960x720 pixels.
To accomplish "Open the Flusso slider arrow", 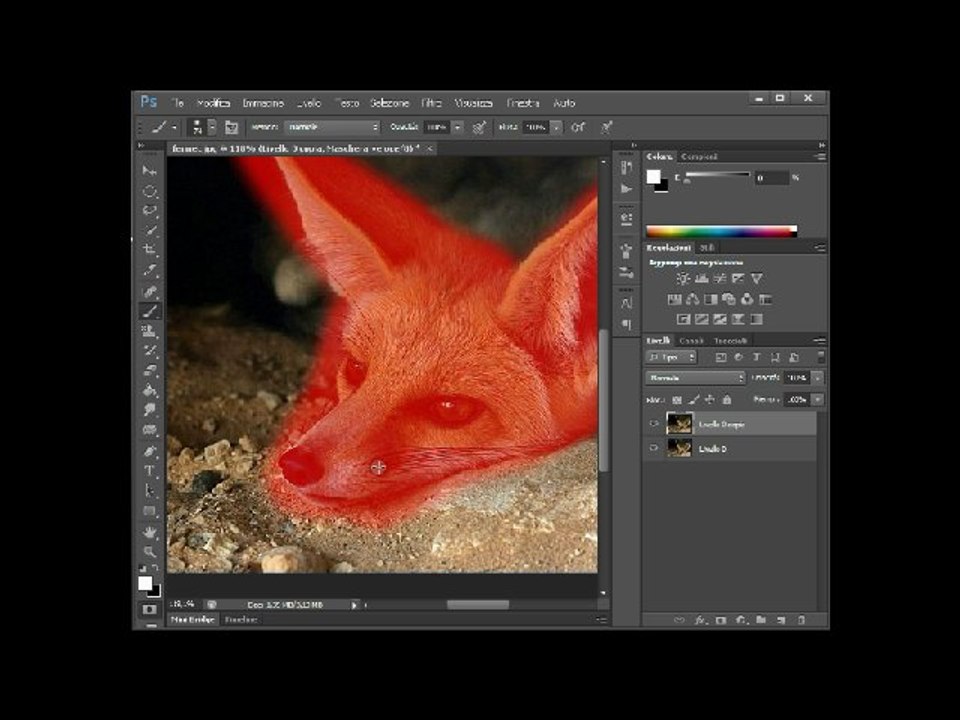I will [x=556, y=127].
